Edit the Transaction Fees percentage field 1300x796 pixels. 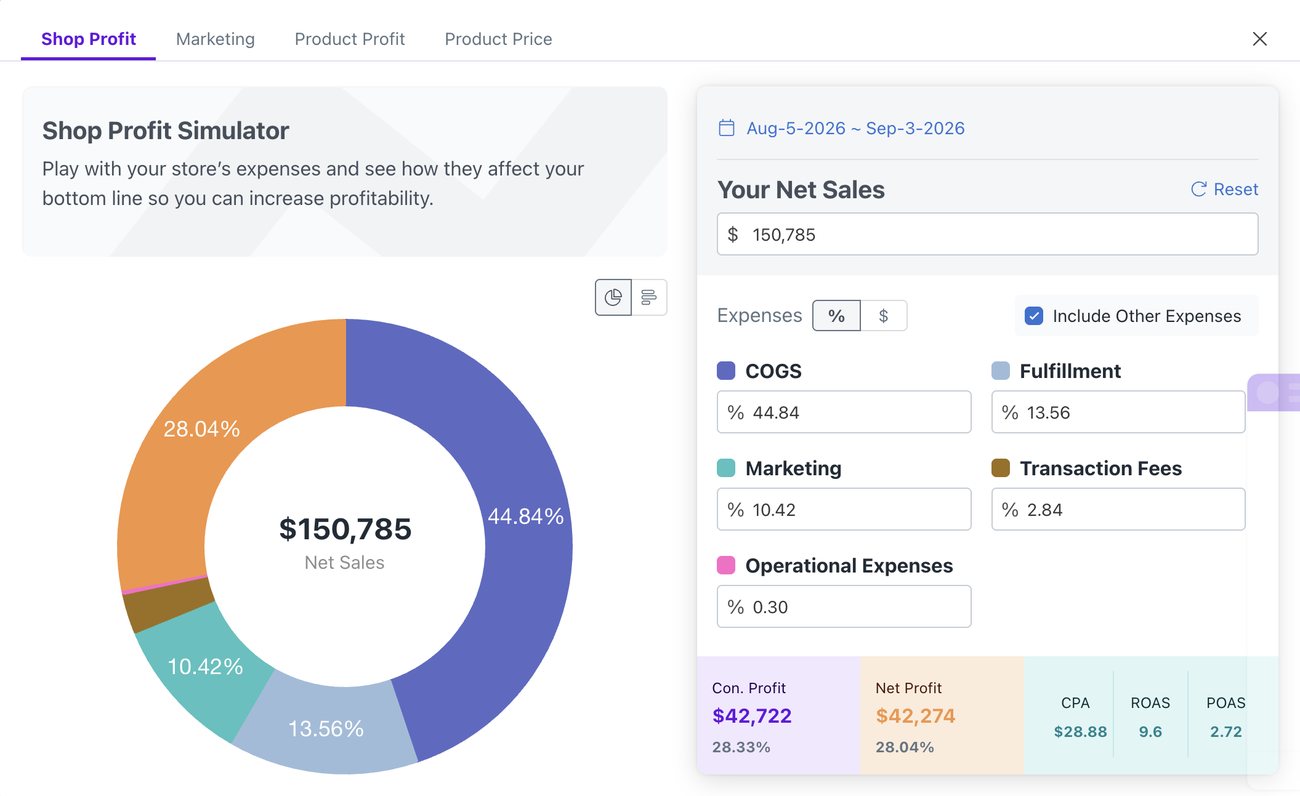(x=1118, y=509)
